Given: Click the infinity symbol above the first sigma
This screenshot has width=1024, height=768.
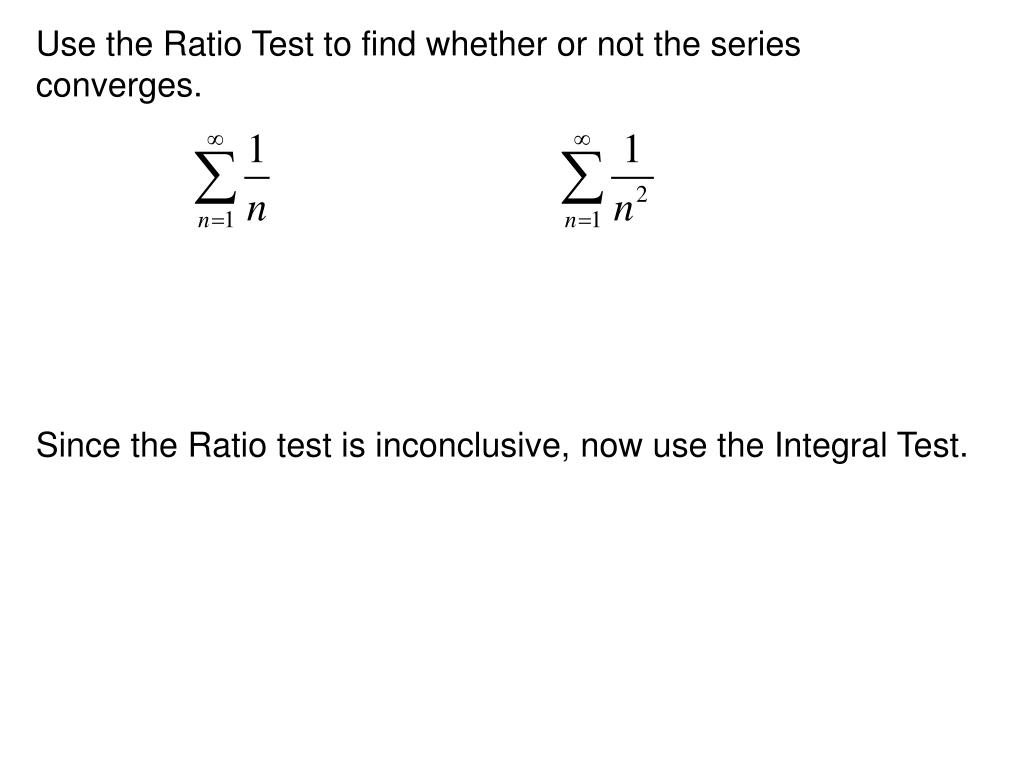Looking at the screenshot, I should pos(215,140).
